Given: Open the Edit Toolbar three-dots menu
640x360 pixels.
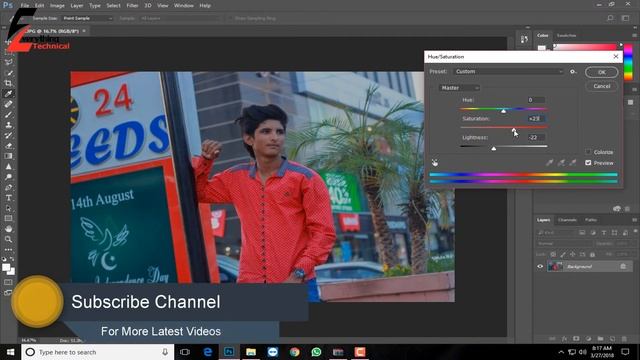Looking at the screenshot, I should click(8, 249).
